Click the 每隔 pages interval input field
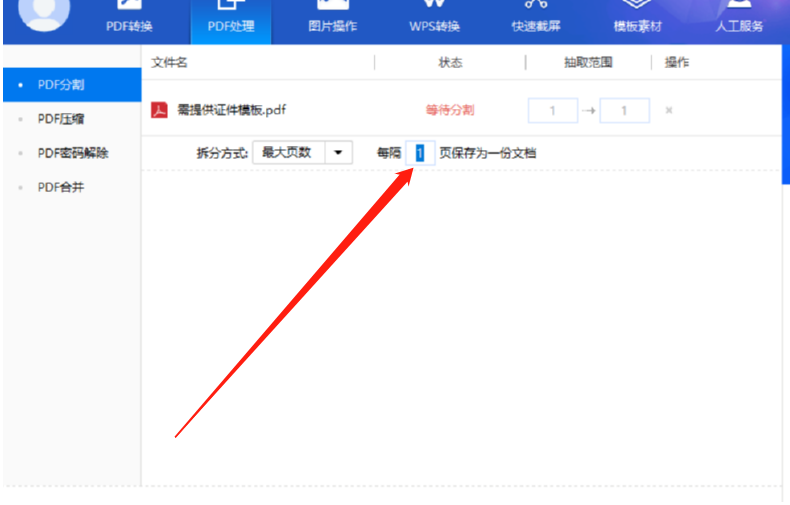The width and height of the screenshot is (790, 505). [x=420, y=153]
